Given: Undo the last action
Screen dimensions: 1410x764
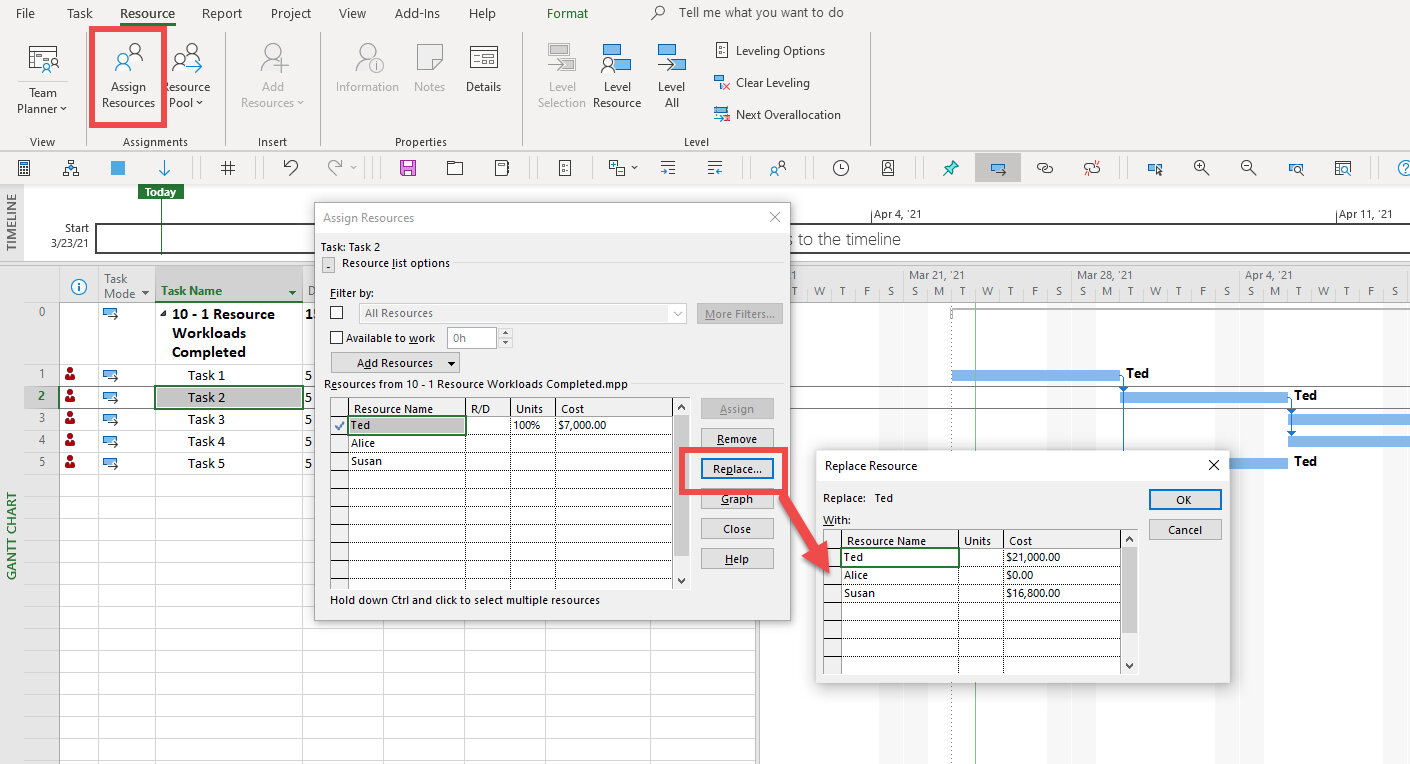Looking at the screenshot, I should tap(290, 168).
